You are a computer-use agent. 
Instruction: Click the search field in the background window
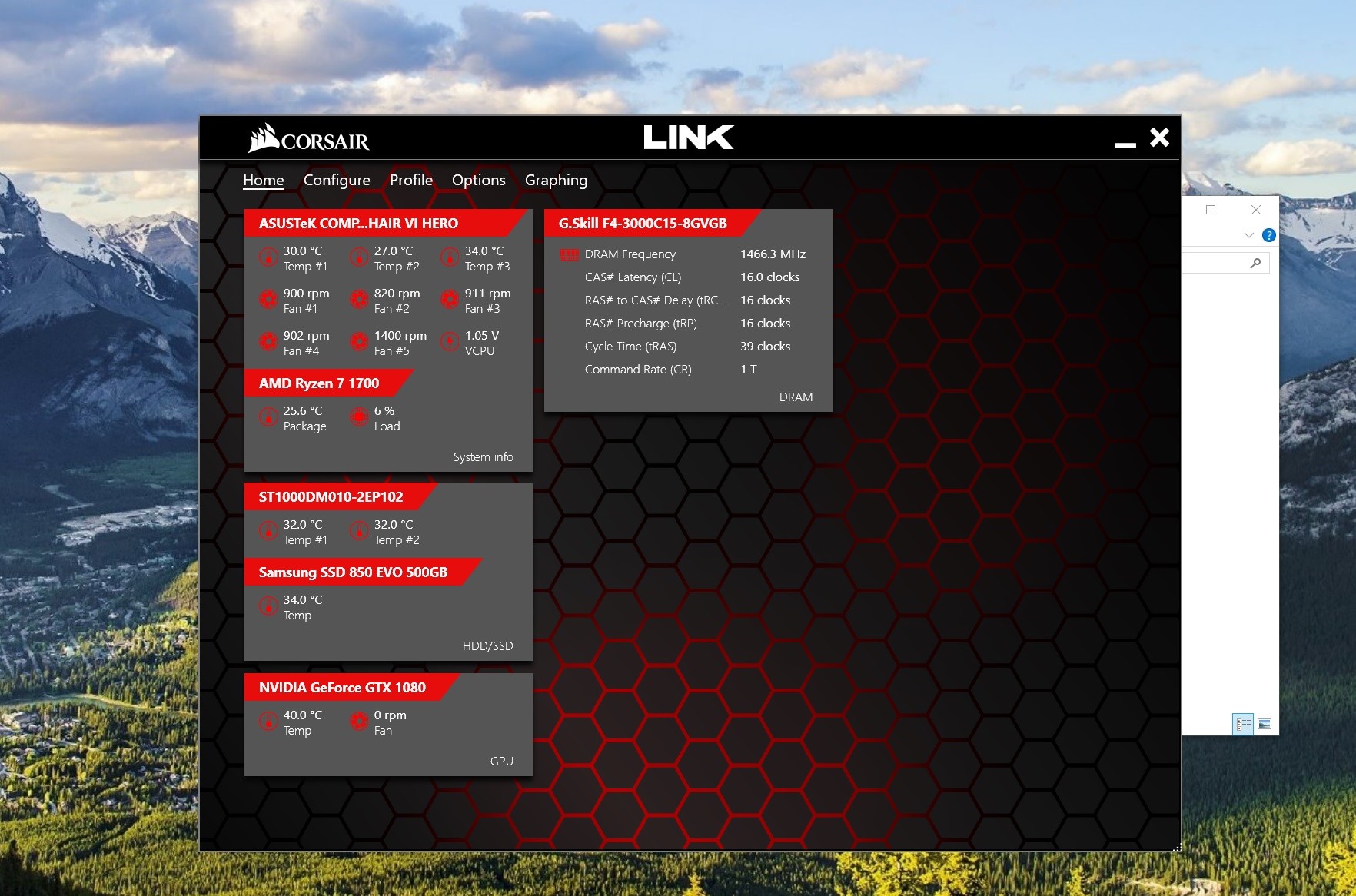tap(1225, 263)
